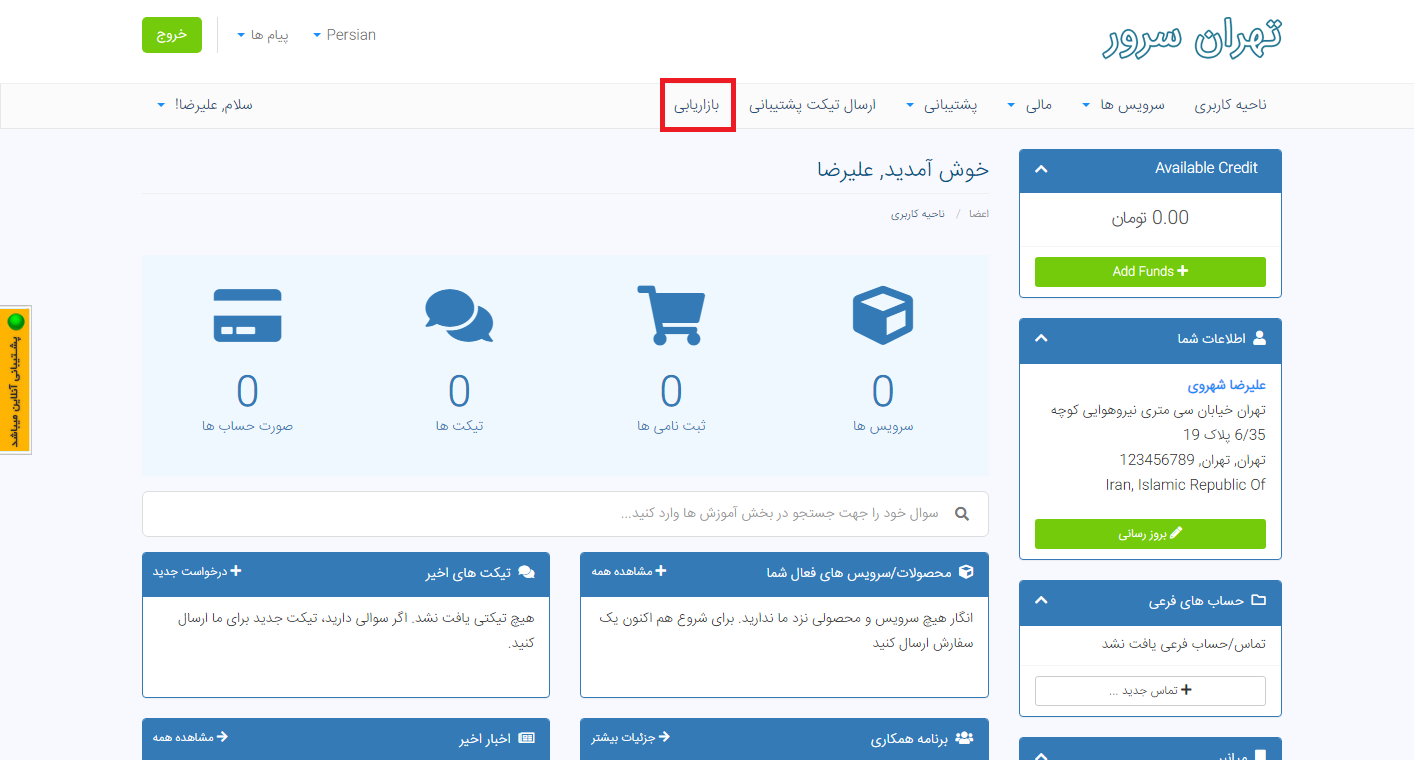Click the invoices credit card icon

click(x=247, y=315)
